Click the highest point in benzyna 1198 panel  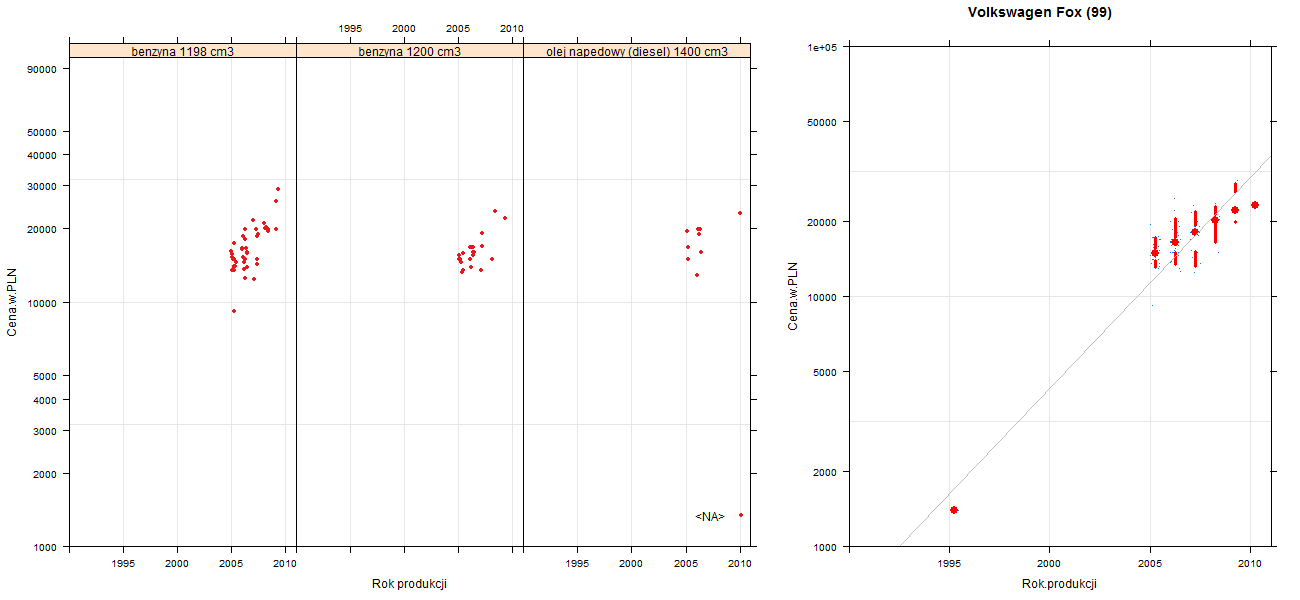278,189
